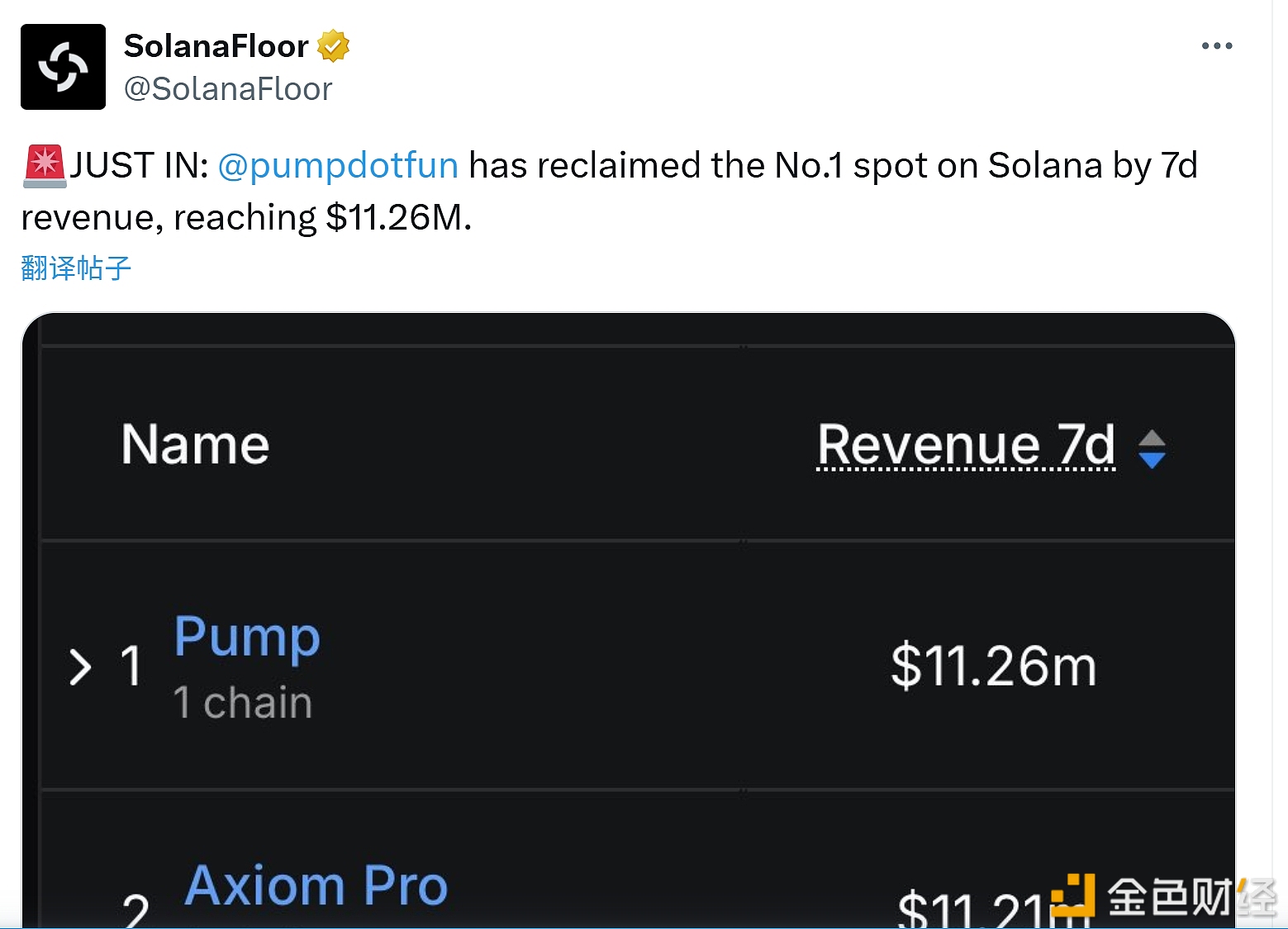The image size is (1288, 929).
Task: Open the SolanaFloor display name
Action: pos(216,46)
